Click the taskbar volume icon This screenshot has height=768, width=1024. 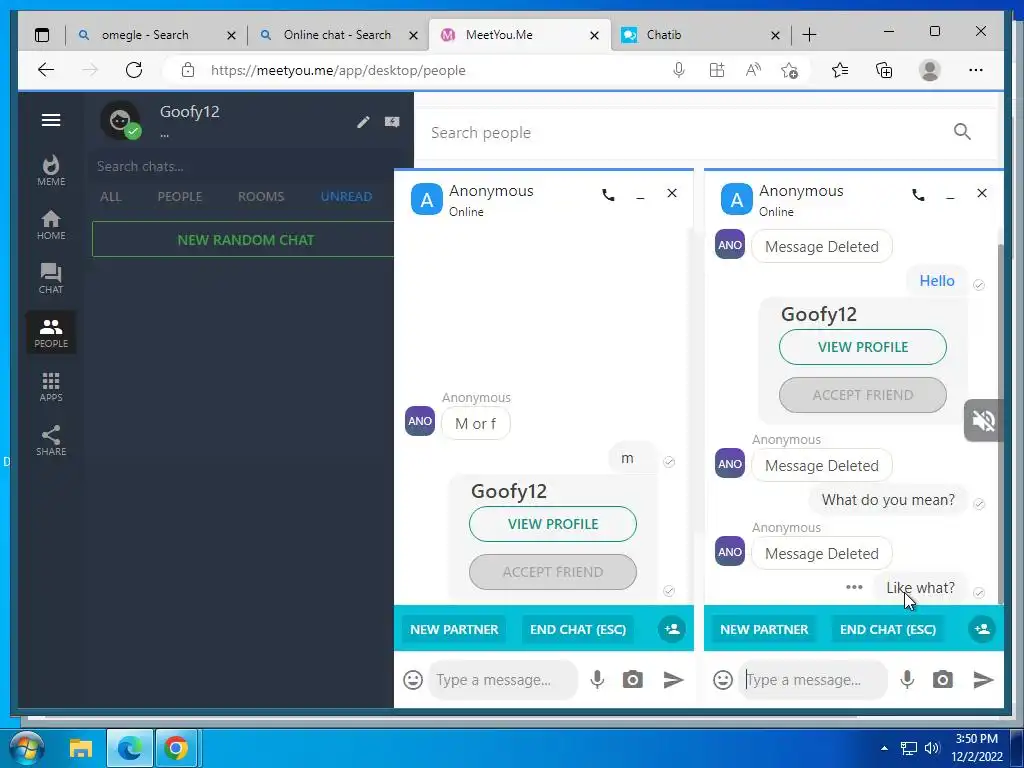click(932, 748)
